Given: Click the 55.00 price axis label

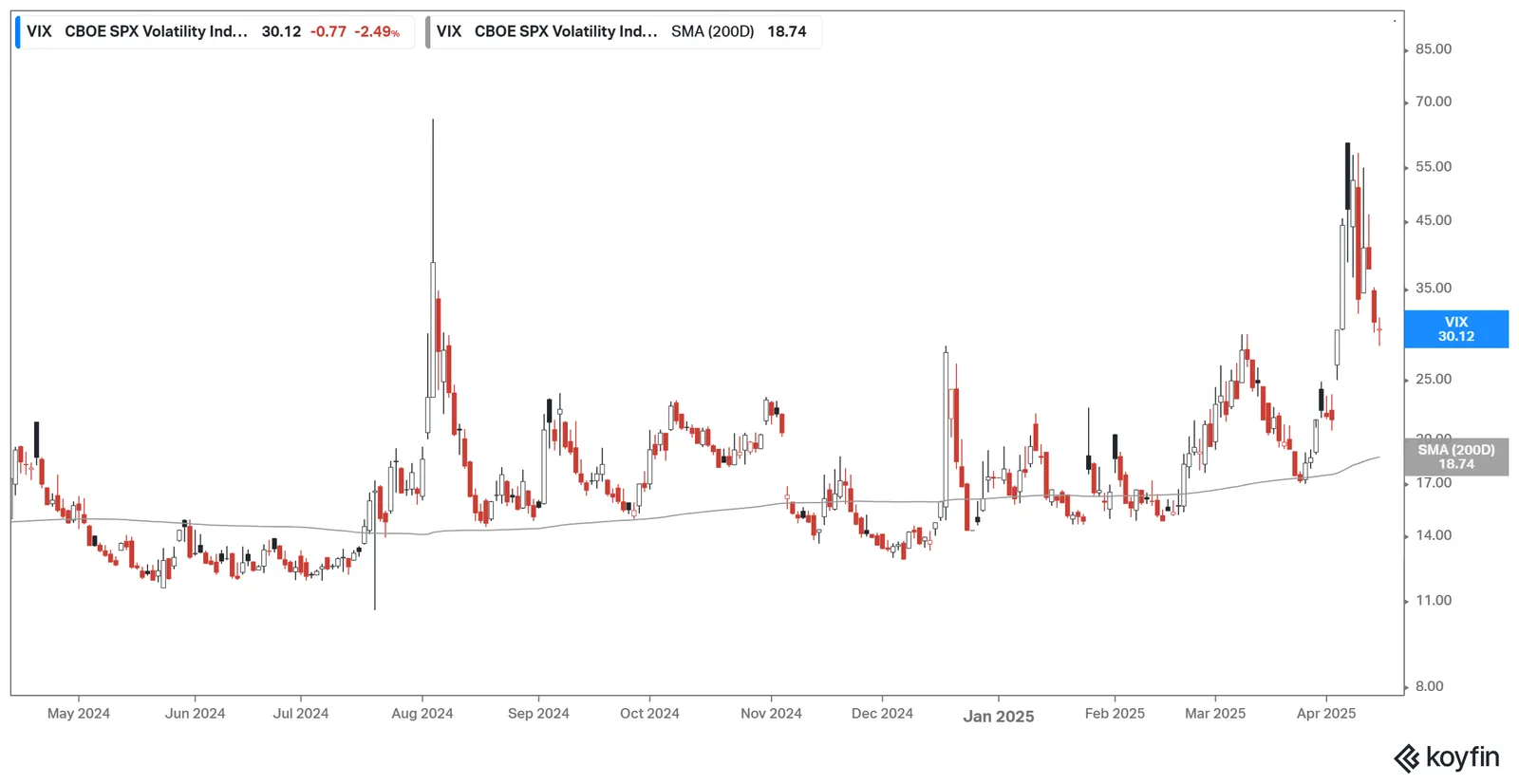Looking at the screenshot, I should [x=1434, y=167].
